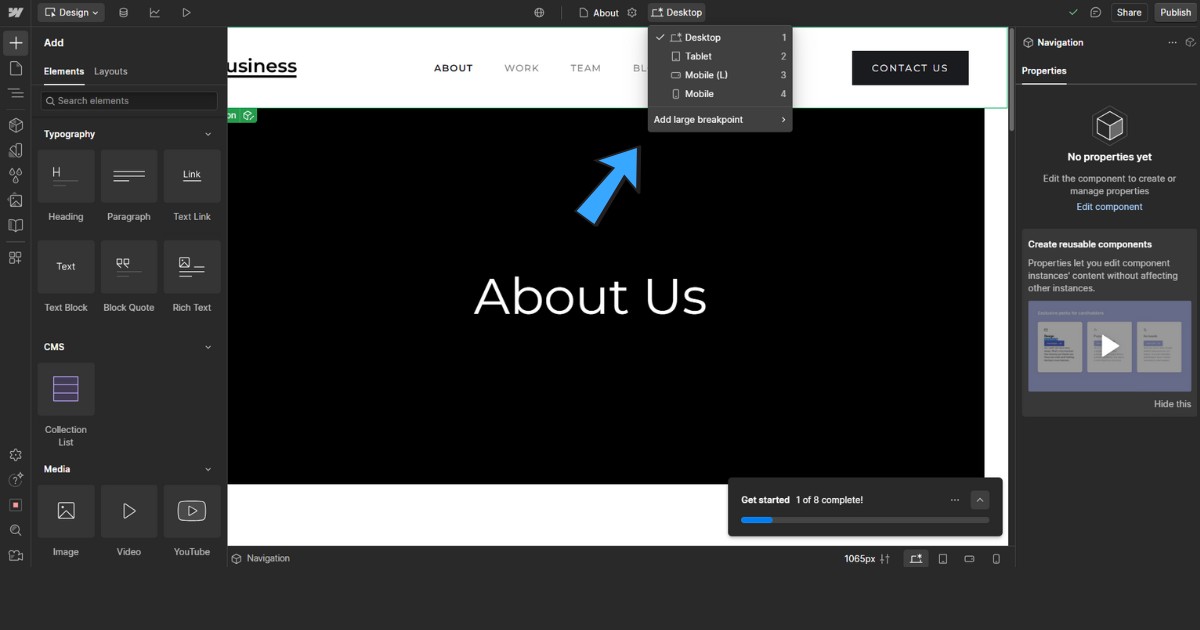The image size is (1200, 630).
Task: Click the Preview play icon in top bar
Action: pyautogui.click(x=186, y=13)
